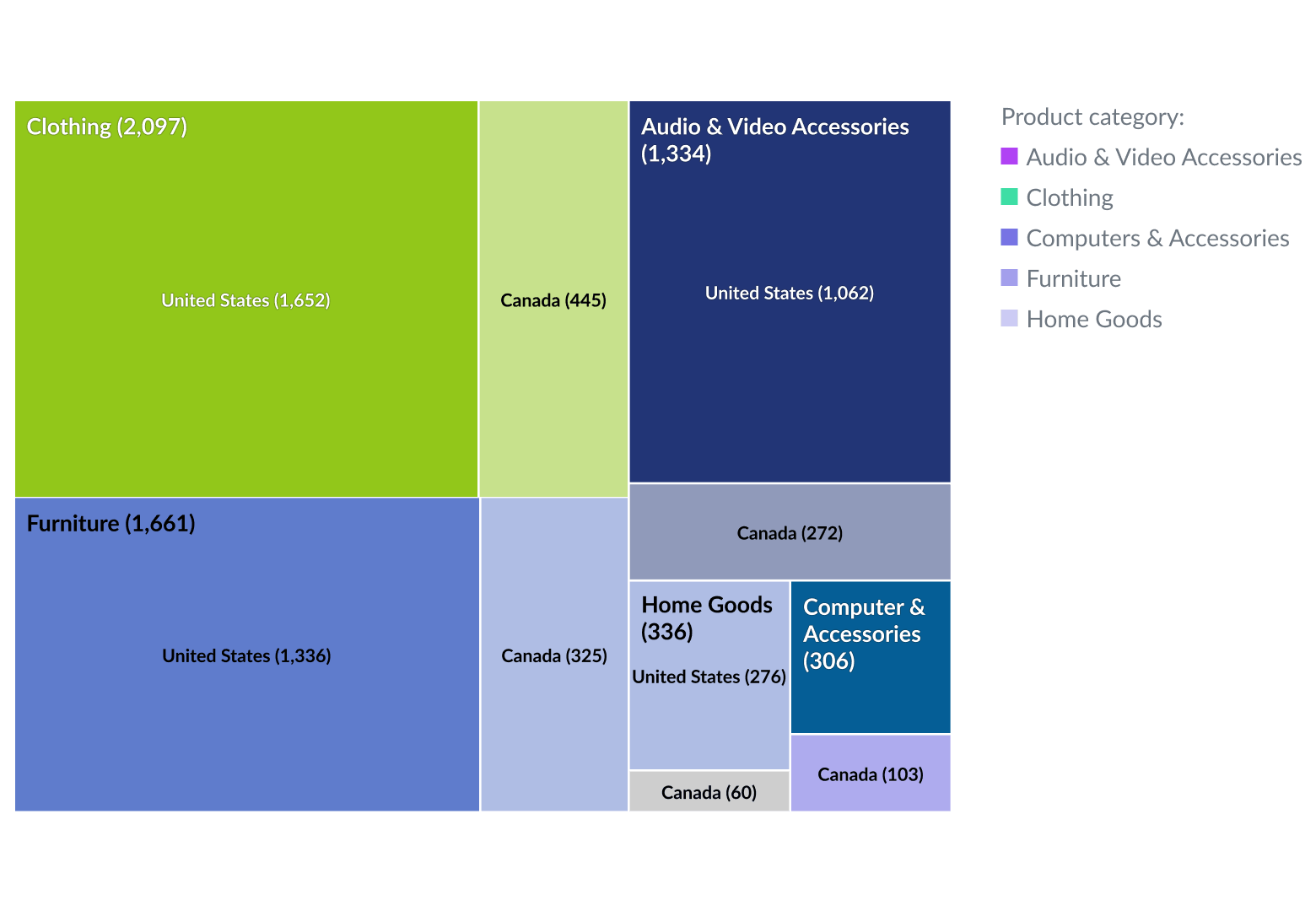Select the Clothing legend label

point(1069,197)
